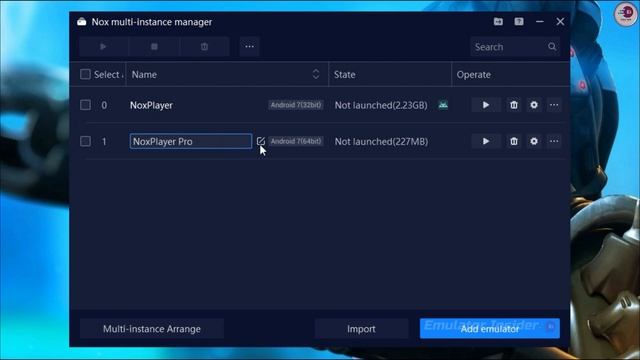Open more options for the NoxPlayer row
Image resolution: width=640 pixels, height=360 pixels.
pos(554,105)
